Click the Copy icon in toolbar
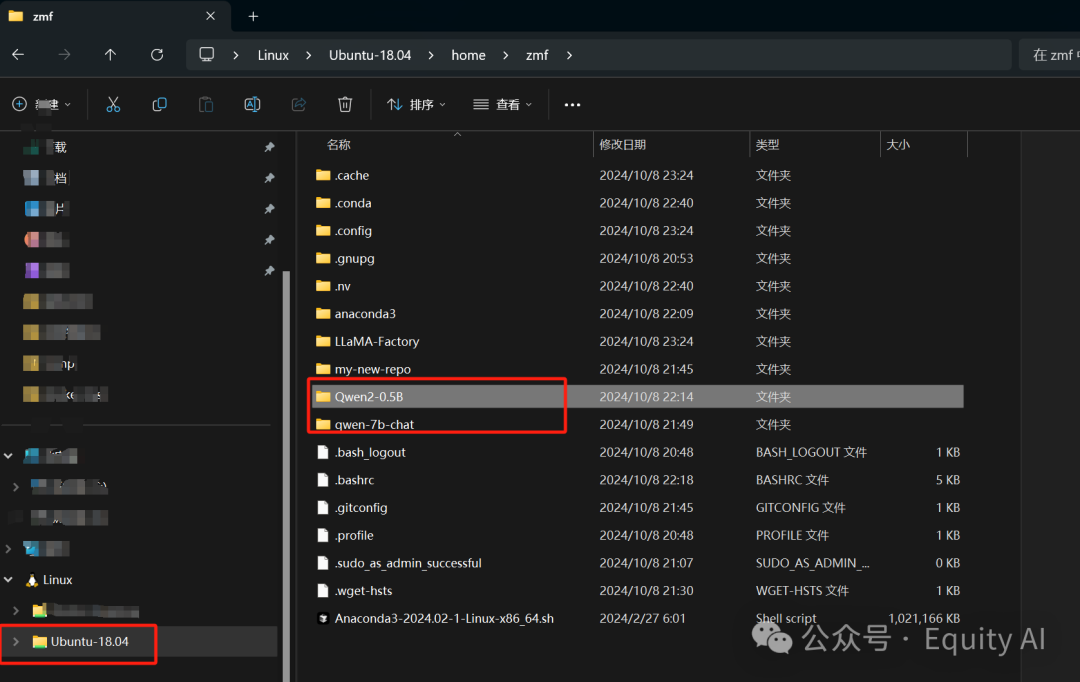Image resolution: width=1080 pixels, height=682 pixels. pos(159,105)
